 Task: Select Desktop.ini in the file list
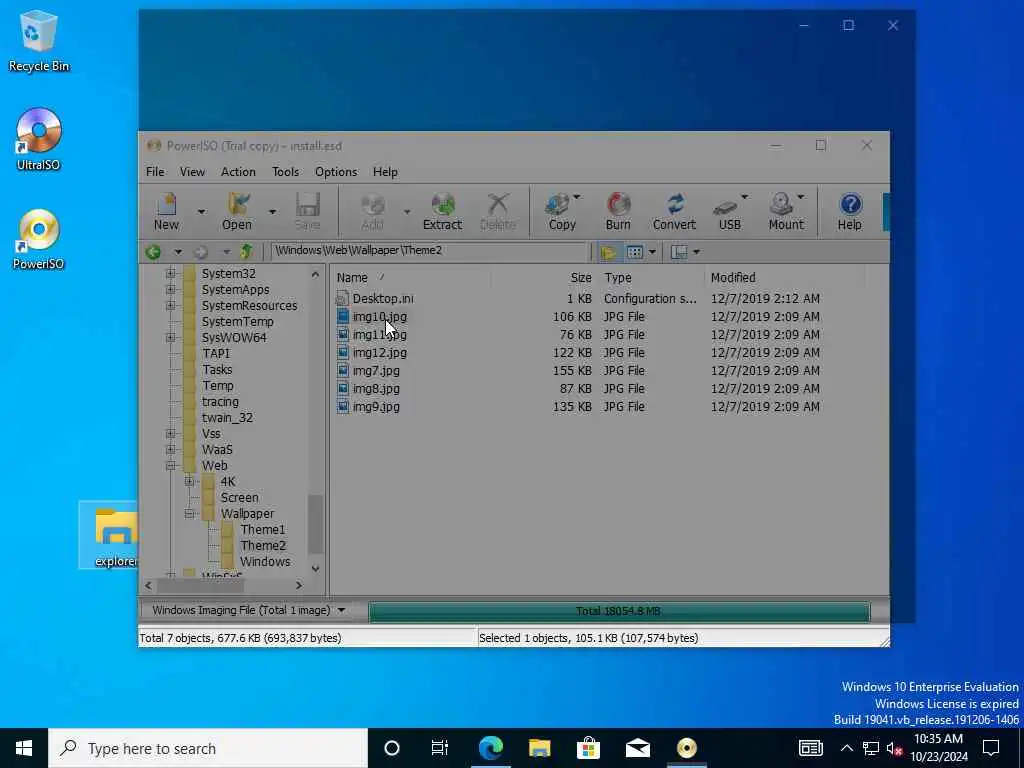[383, 298]
